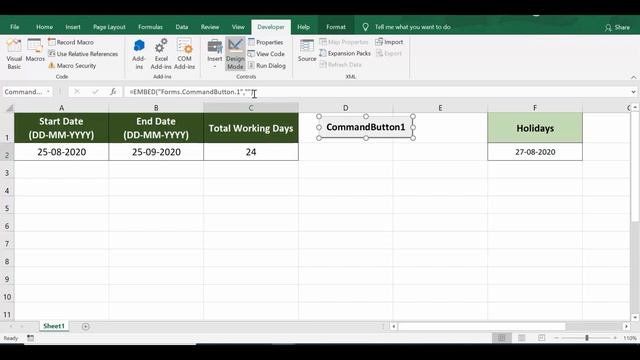Switch to the Data tab
This screenshot has height=360, width=640.
pos(182,27)
